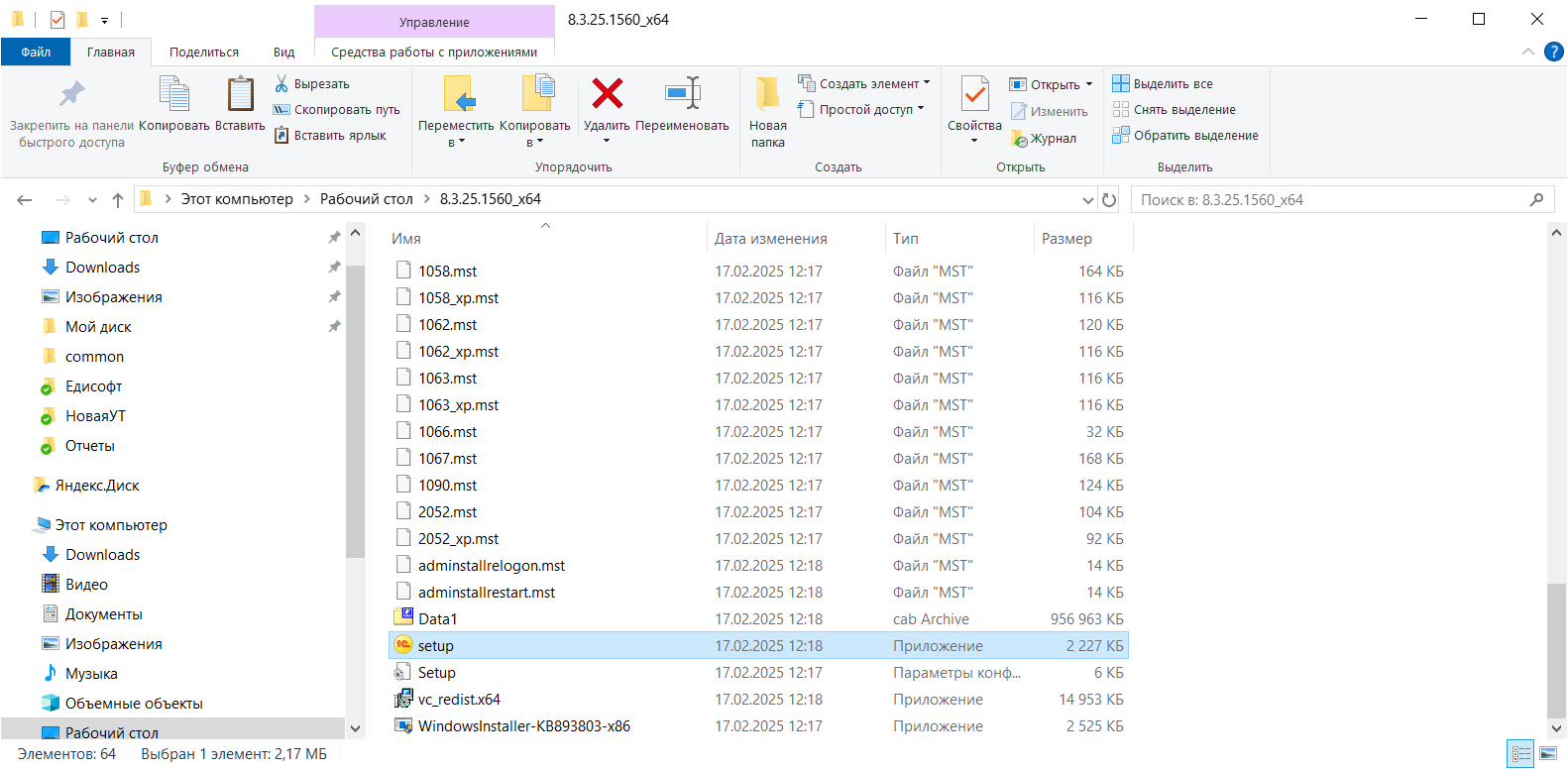The width and height of the screenshot is (1568, 769).
Task: Open the Help question mark icon
Action: (1553, 52)
